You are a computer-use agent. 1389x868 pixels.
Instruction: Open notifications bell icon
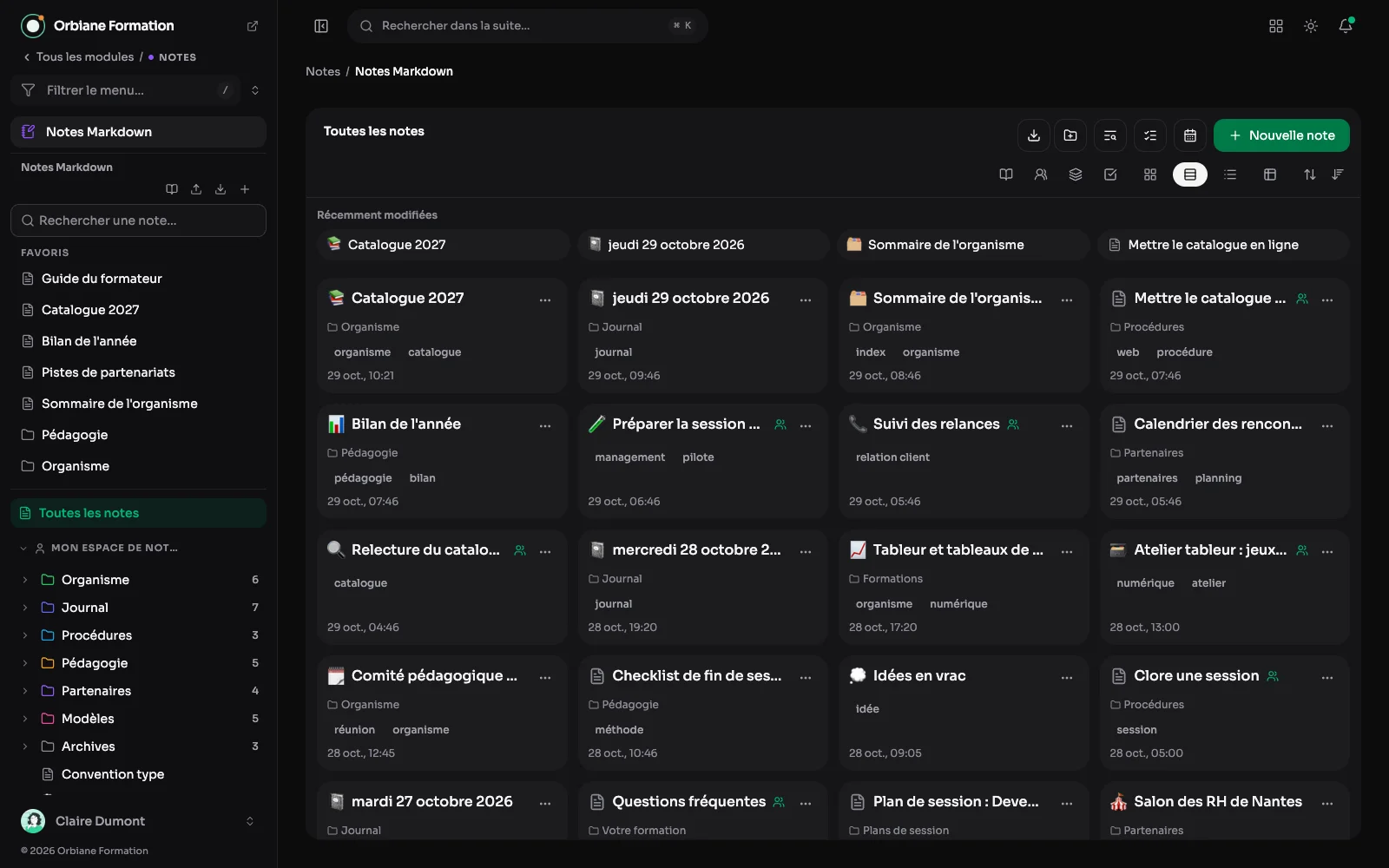pos(1346,26)
